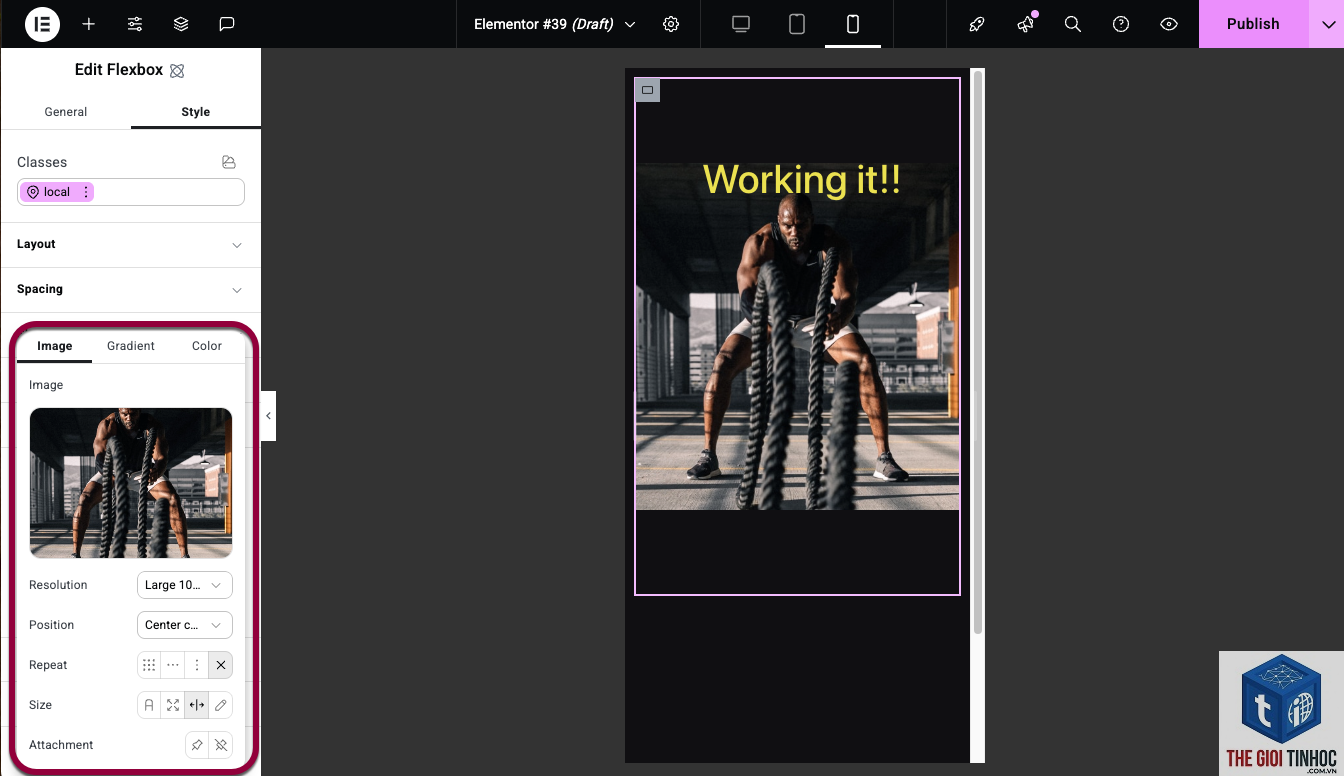
Task: Collapse the editor panel with arrow handle
Action: tap(268, 416)
